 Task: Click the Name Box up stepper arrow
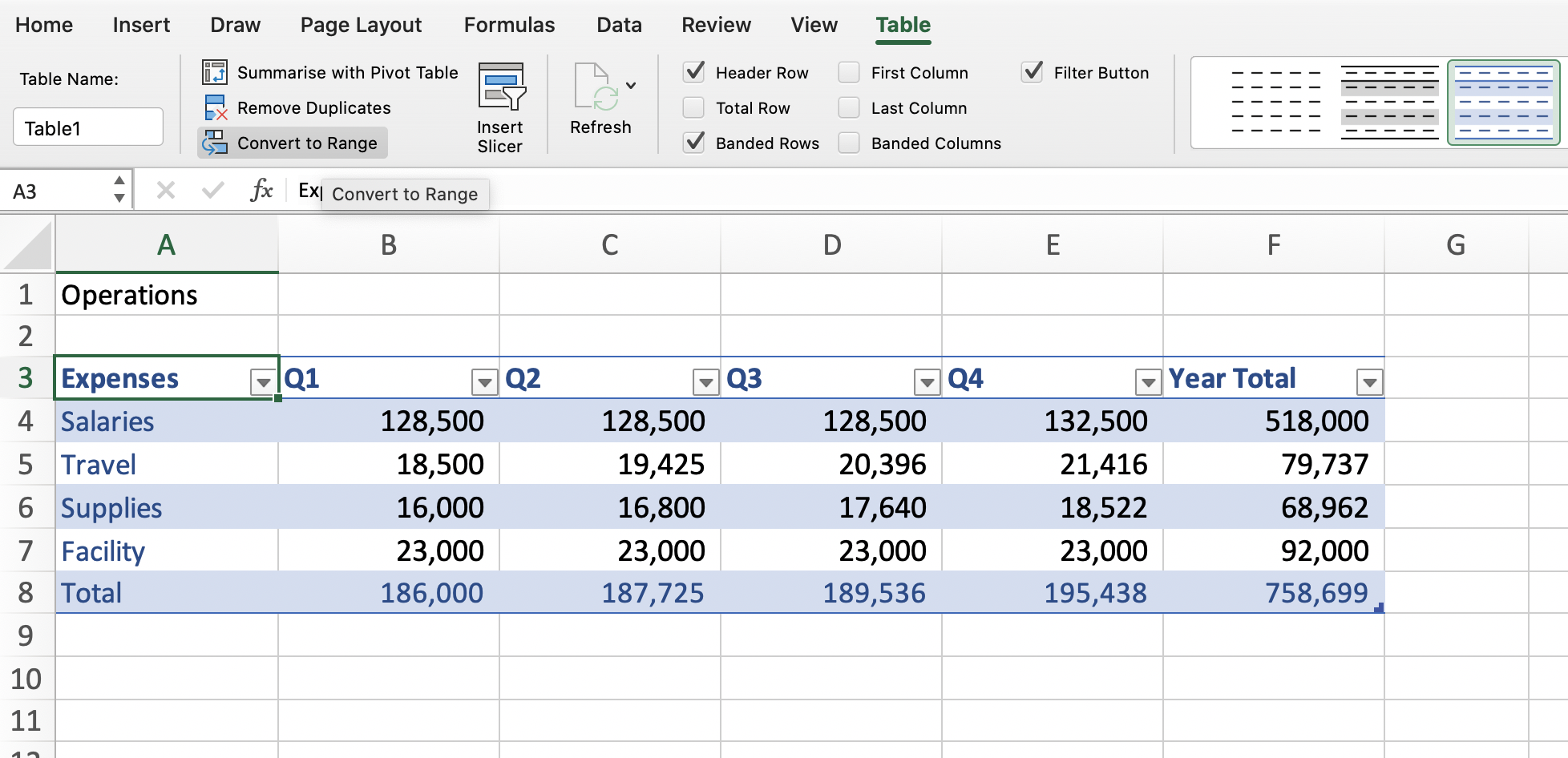119,181
